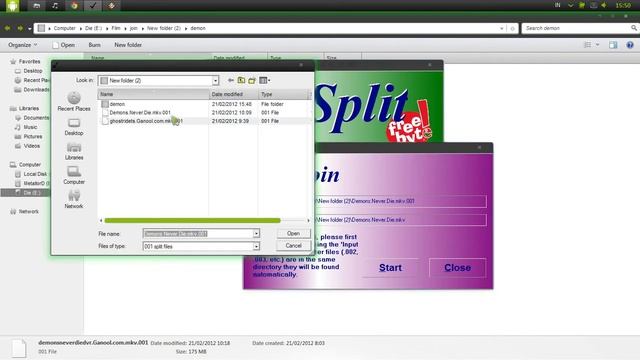640x360 pixels.
Task: Expand the File name dropdown arrow
Action: point(256,233)
